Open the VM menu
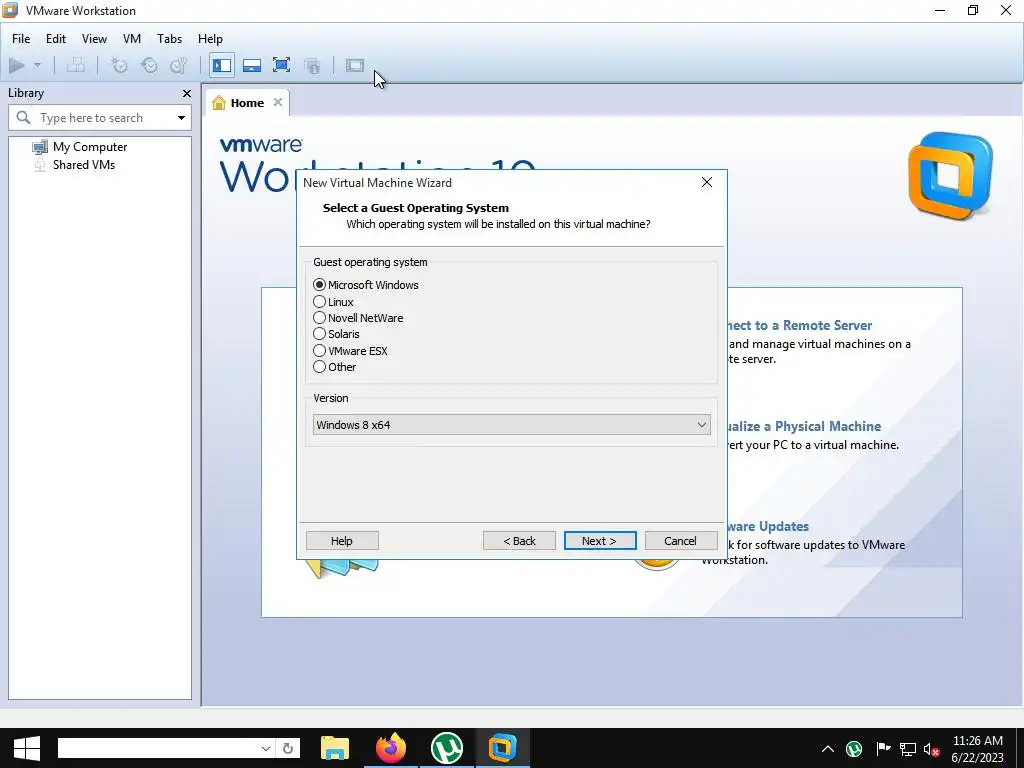The width and height of the screenshot is (1024, 768). 132,39
